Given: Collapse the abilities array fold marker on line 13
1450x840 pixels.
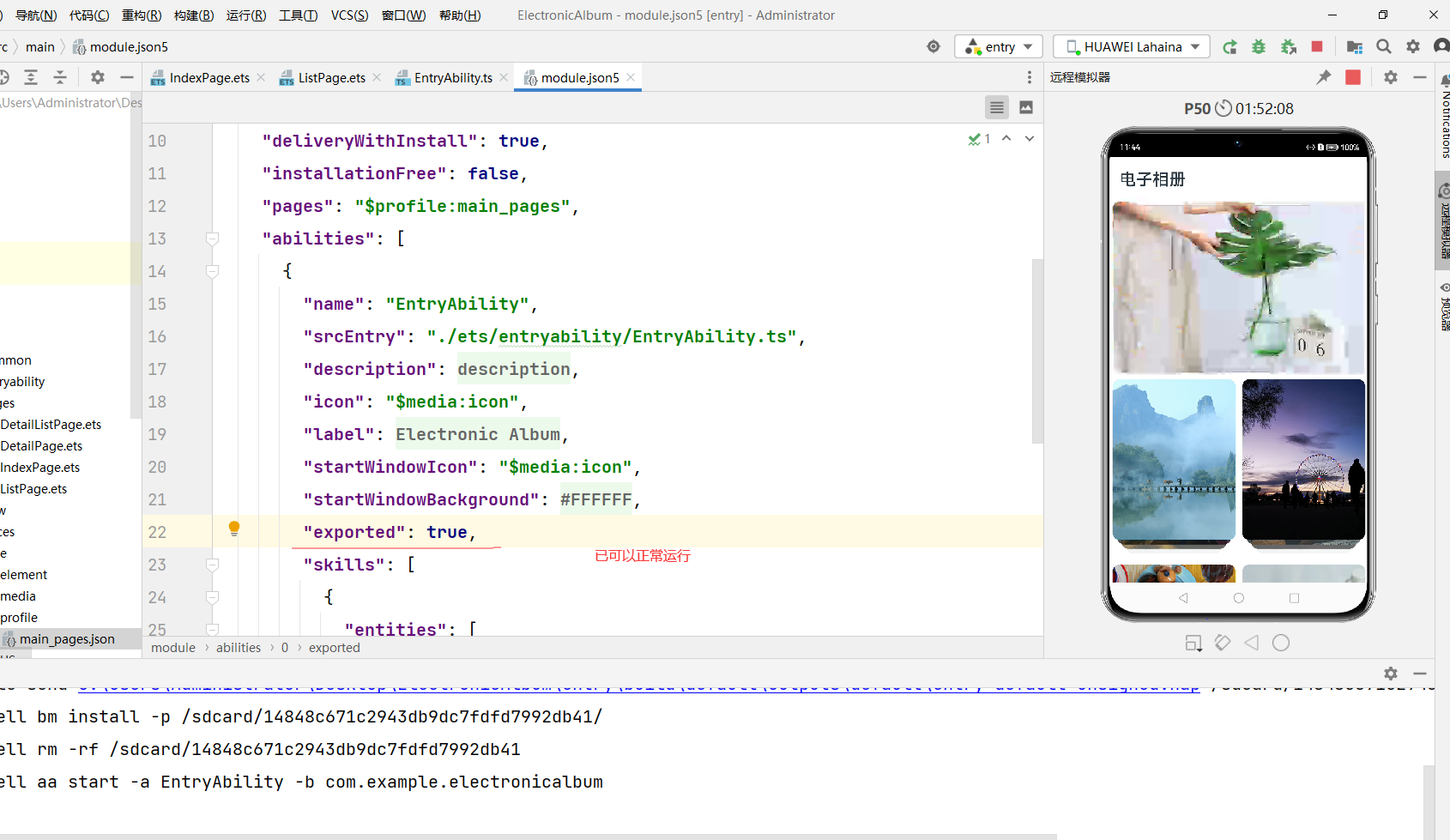Looking at the screenshot, I should pos(213,239).
